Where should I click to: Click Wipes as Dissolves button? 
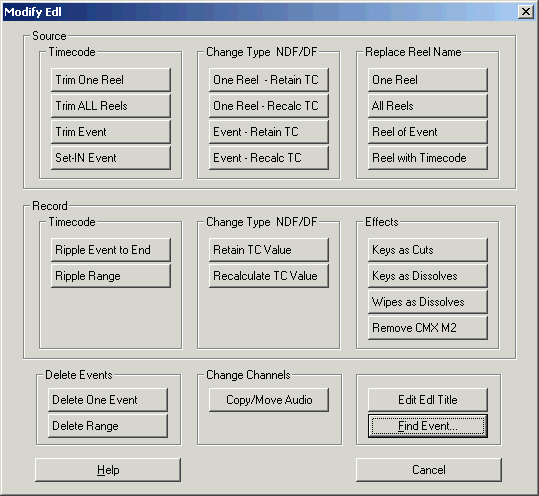click(428, 302)
